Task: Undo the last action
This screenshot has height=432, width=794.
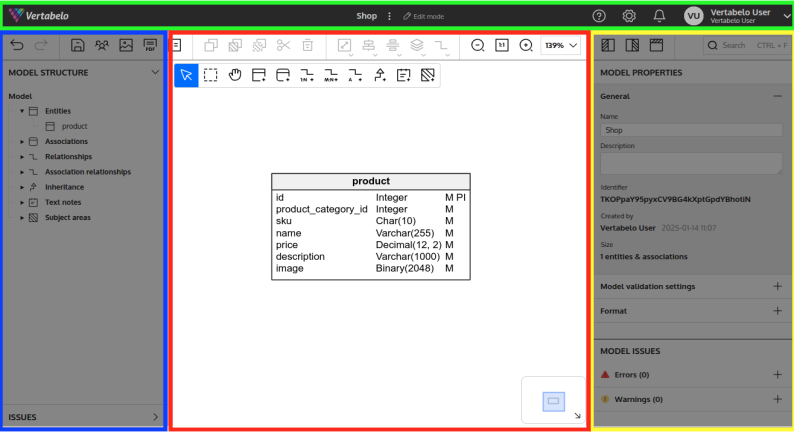Action: coord(18,45)
